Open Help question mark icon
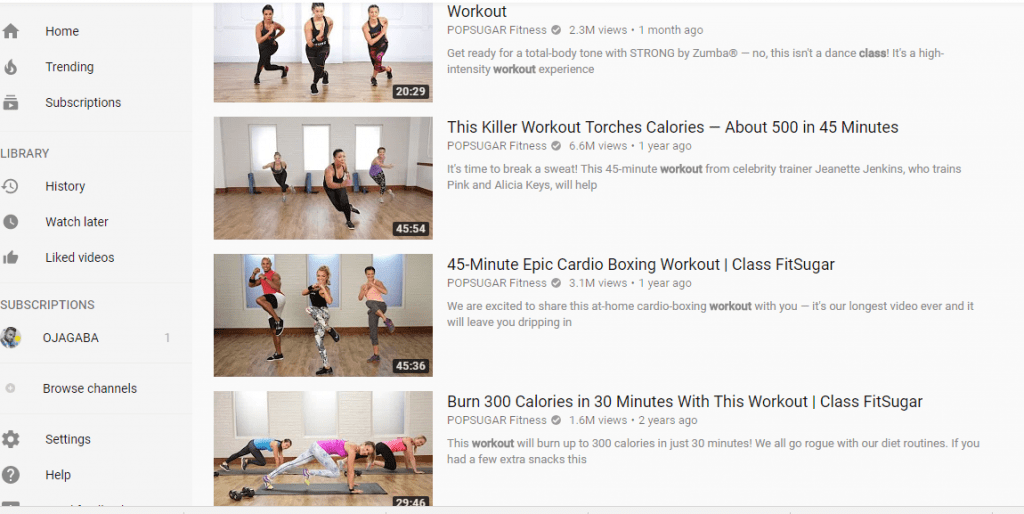The width and height of the screenshot is (1024, 514). tap(10, 475)
